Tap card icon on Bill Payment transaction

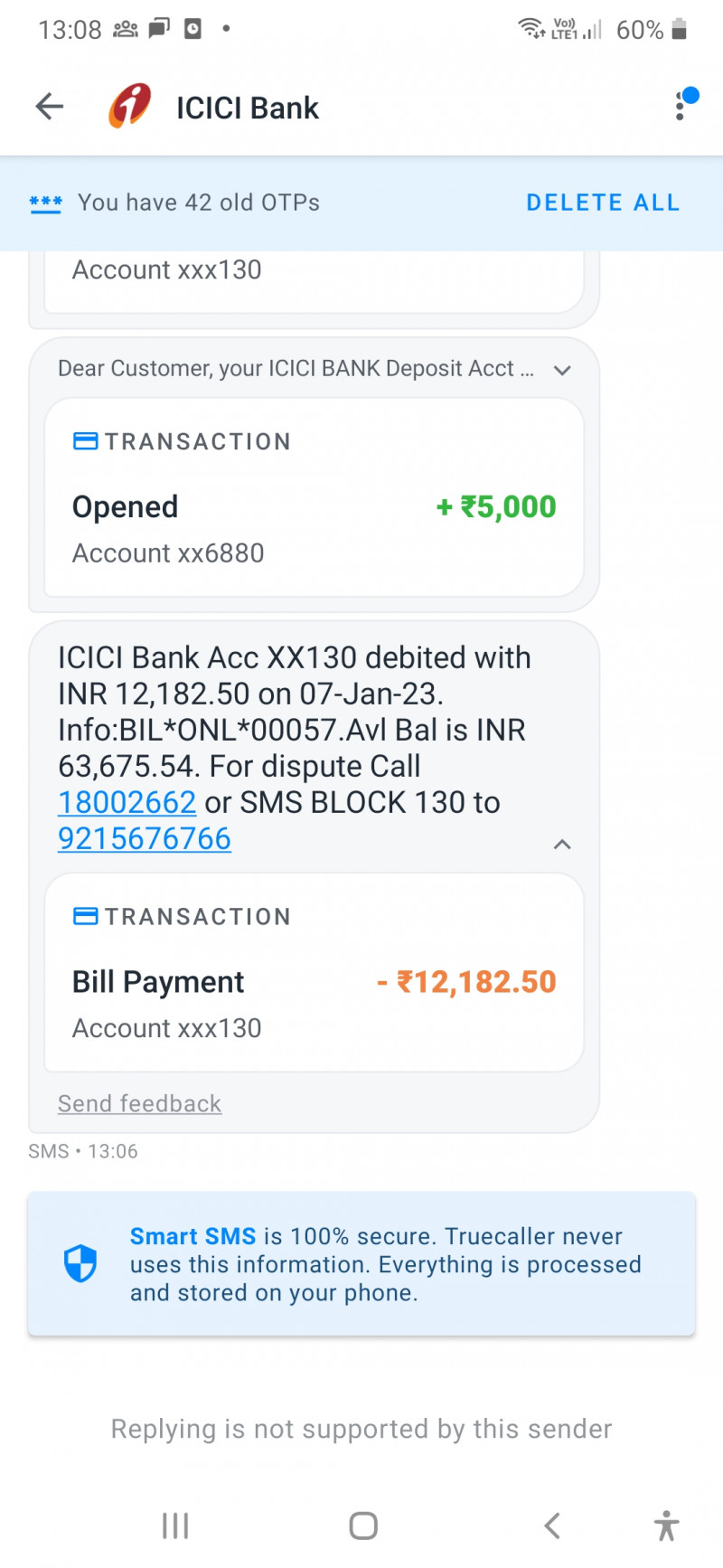click(85, 917)
